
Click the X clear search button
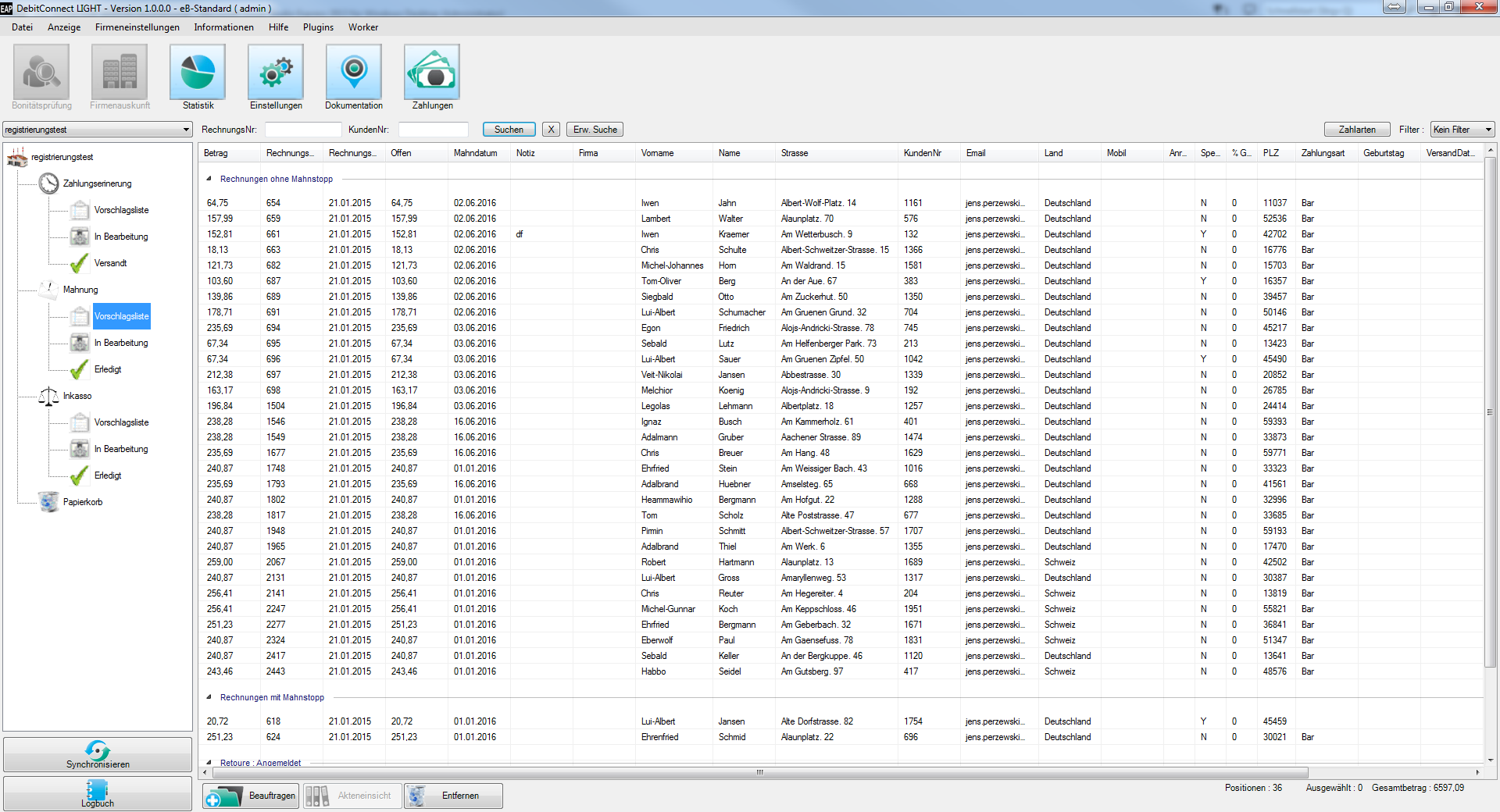[552, 130]
